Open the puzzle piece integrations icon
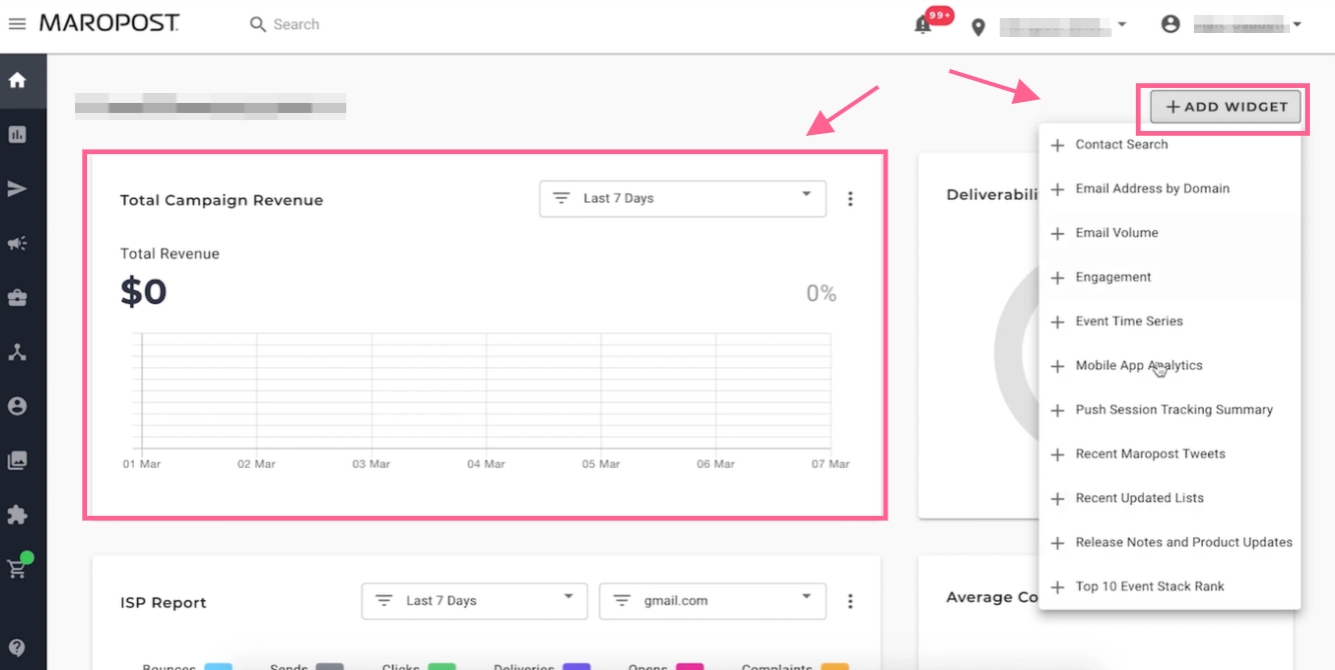Screen dimensions: 1335x670 coord(17,515)
